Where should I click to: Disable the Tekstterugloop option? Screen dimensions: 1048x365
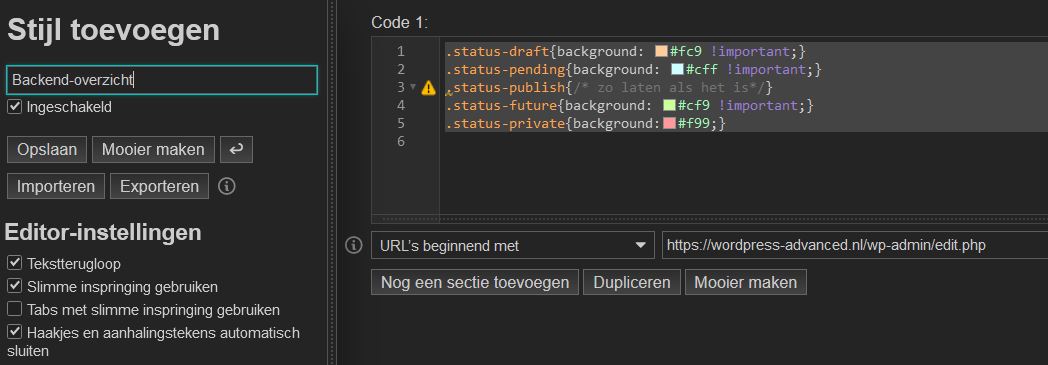[14, 263]
